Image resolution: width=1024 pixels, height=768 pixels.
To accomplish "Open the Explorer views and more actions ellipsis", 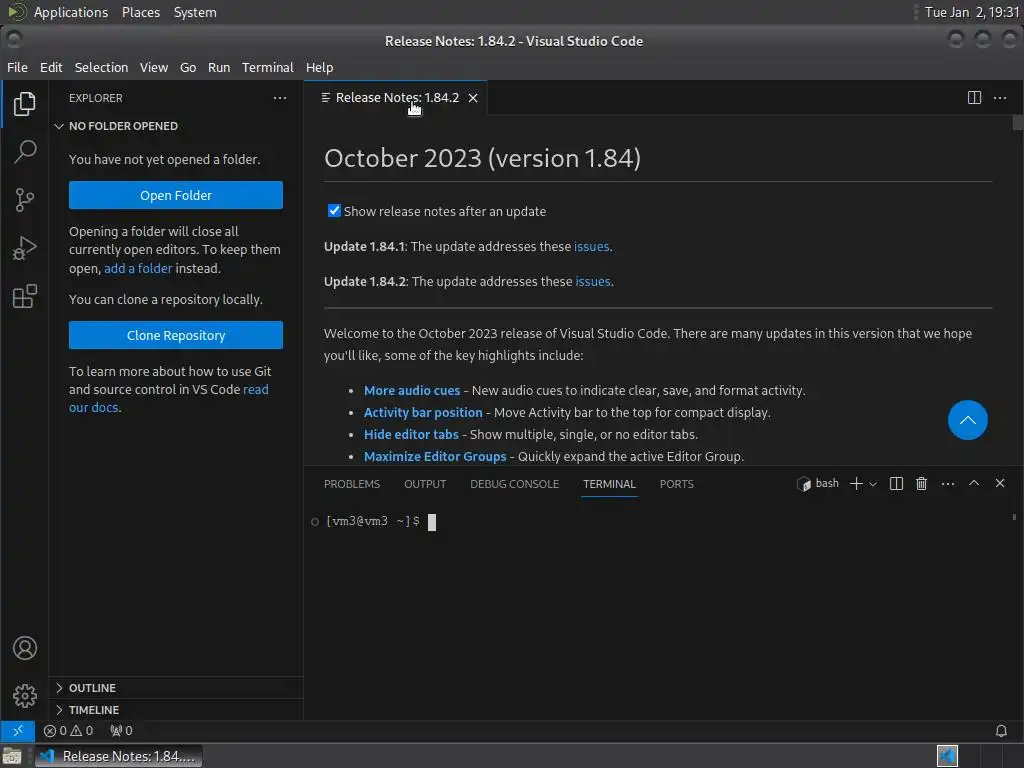I will (280, 98).
